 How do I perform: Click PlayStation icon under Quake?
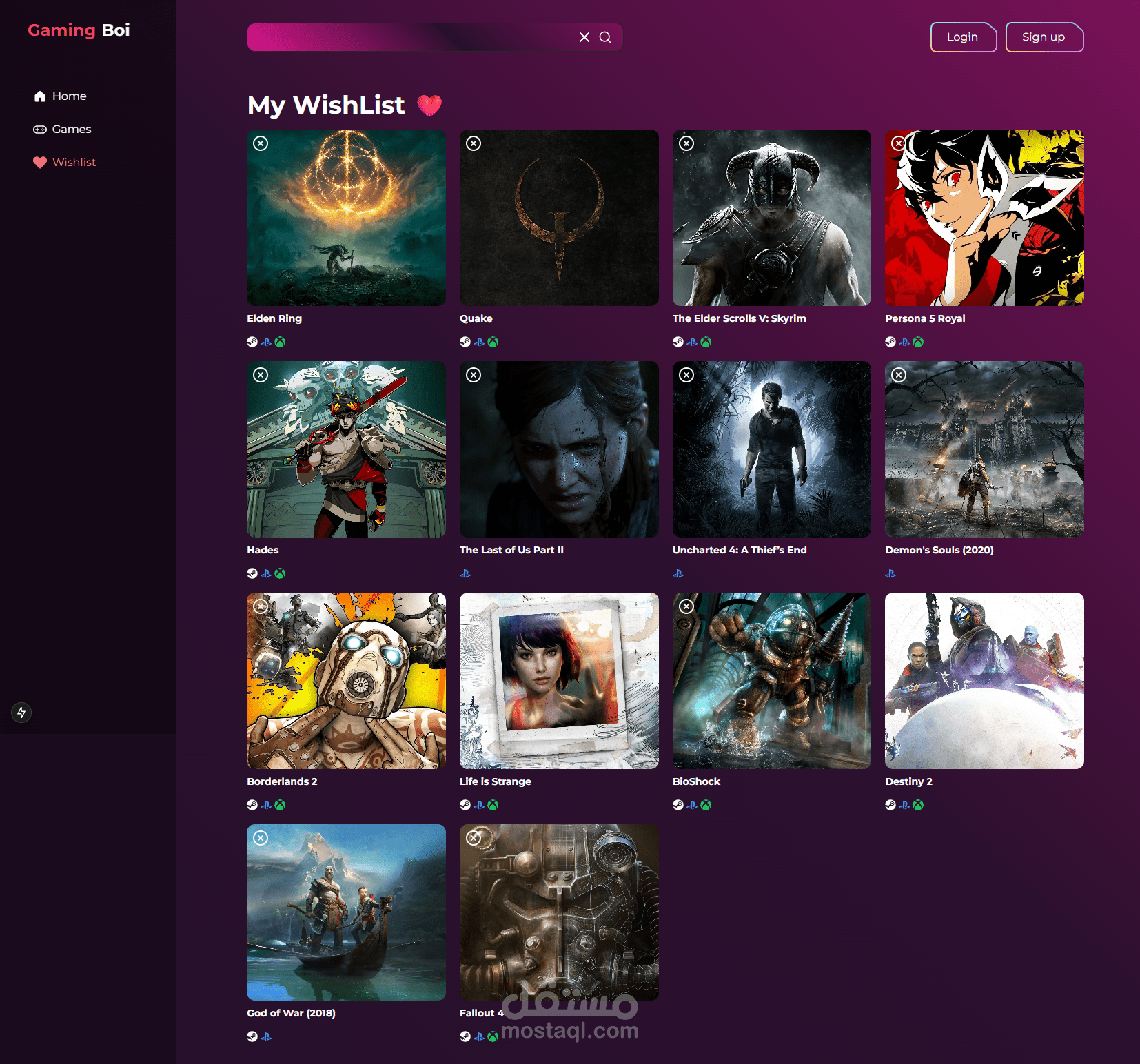(x=479, y=342)
